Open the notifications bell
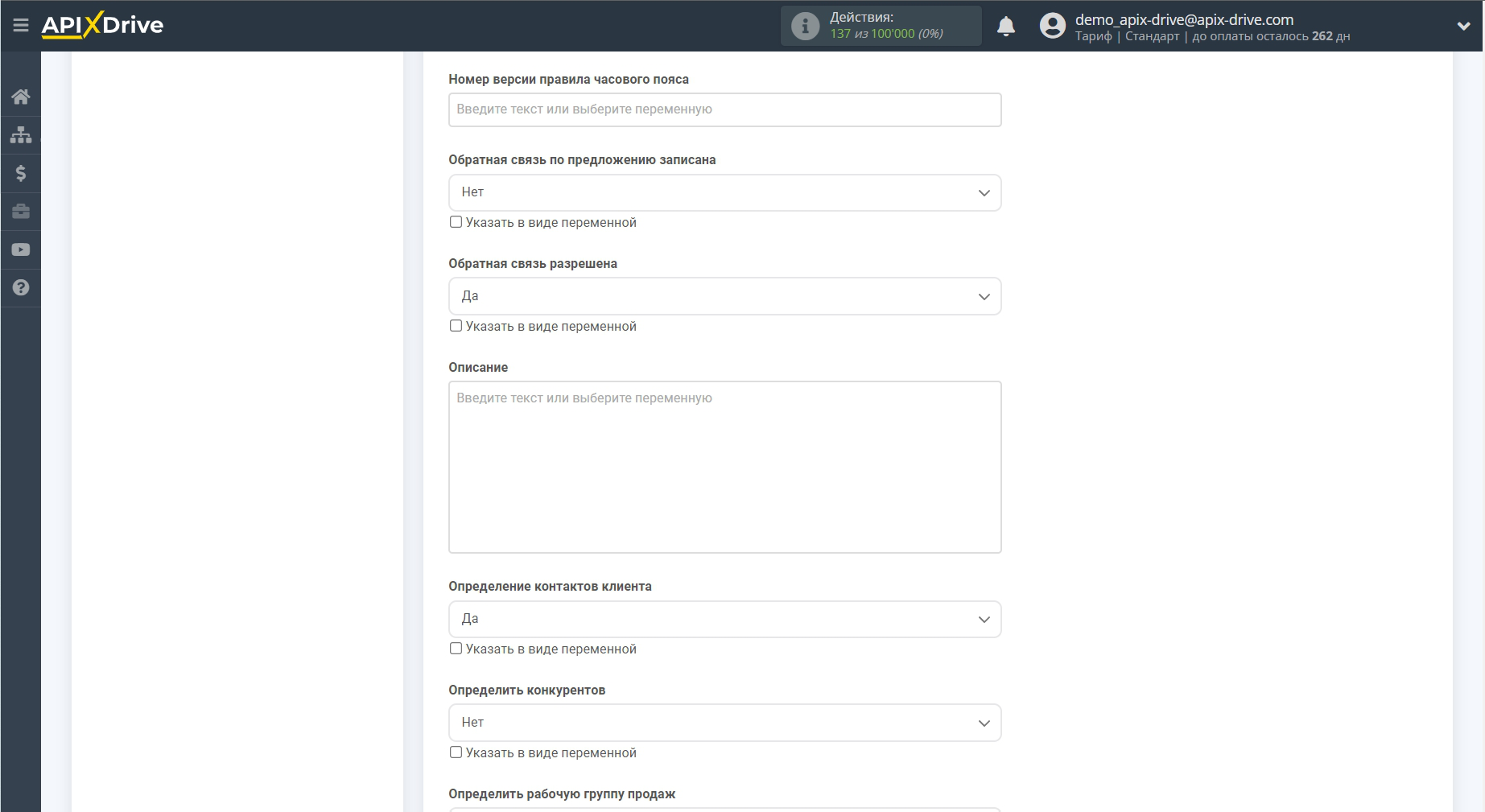This screenshot has width=1485, height=812. point(1006,27)
